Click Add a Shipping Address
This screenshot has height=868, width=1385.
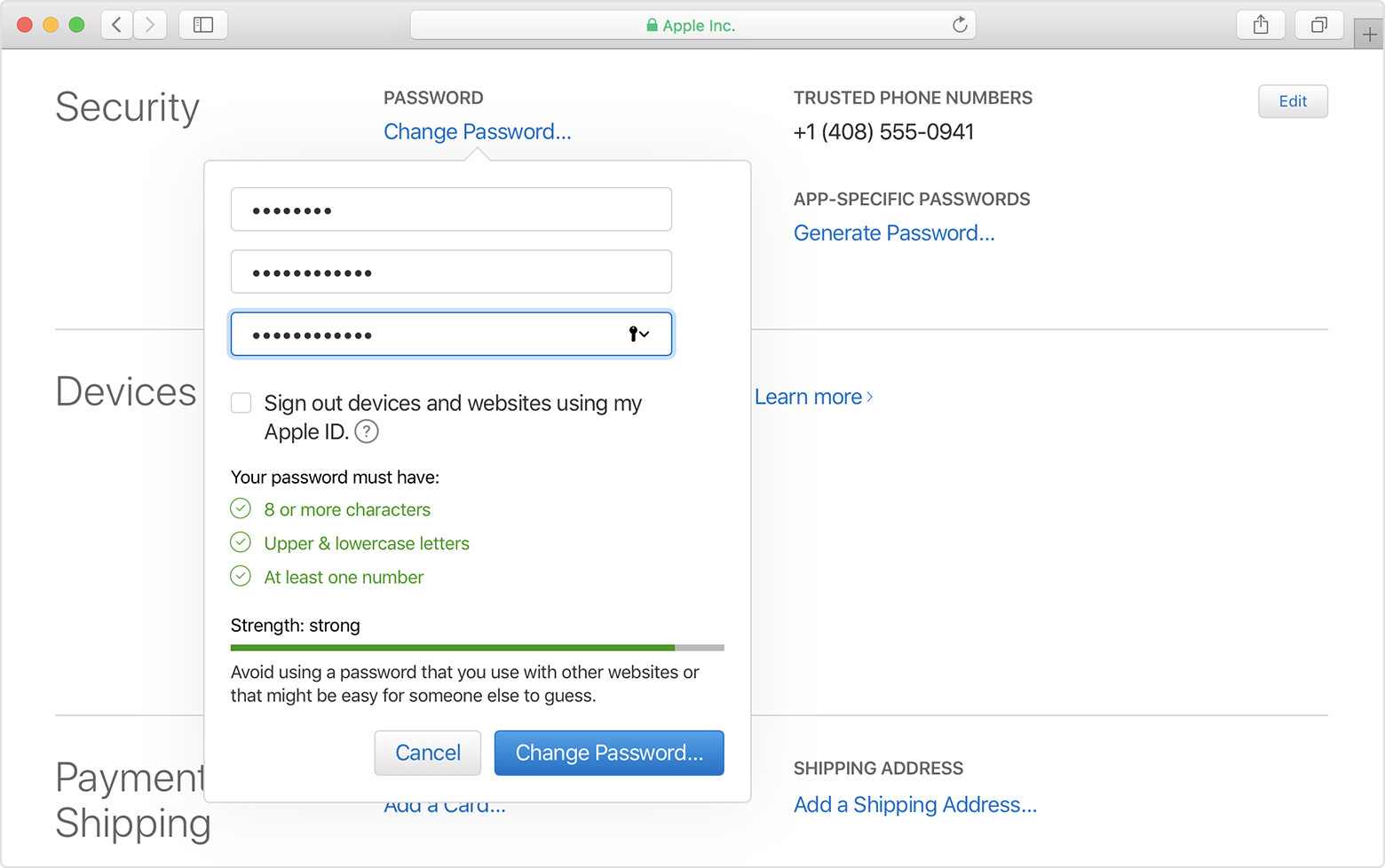click(x=914, y=804)
